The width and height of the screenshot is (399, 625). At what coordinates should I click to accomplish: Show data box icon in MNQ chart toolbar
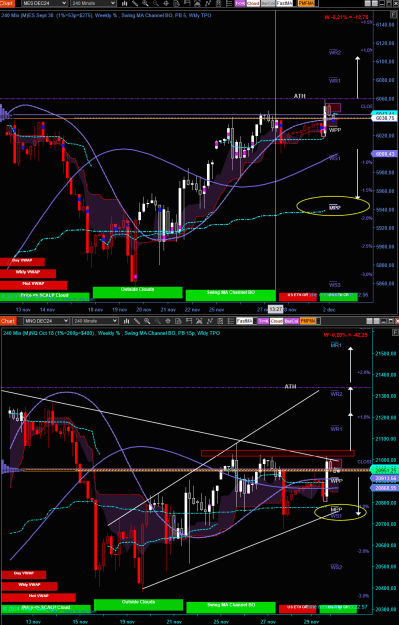[x=178, y=321]
